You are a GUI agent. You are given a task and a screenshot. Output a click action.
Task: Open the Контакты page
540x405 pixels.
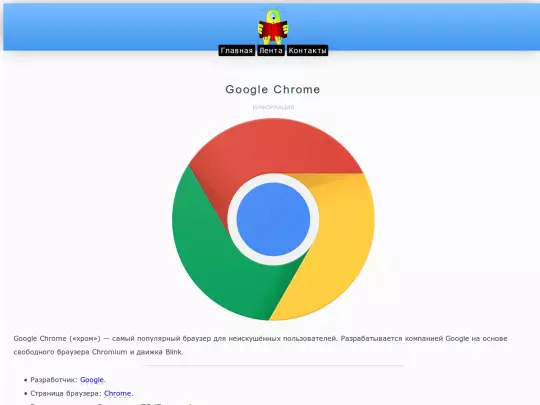pyautogui.click(x=307, y=51)
